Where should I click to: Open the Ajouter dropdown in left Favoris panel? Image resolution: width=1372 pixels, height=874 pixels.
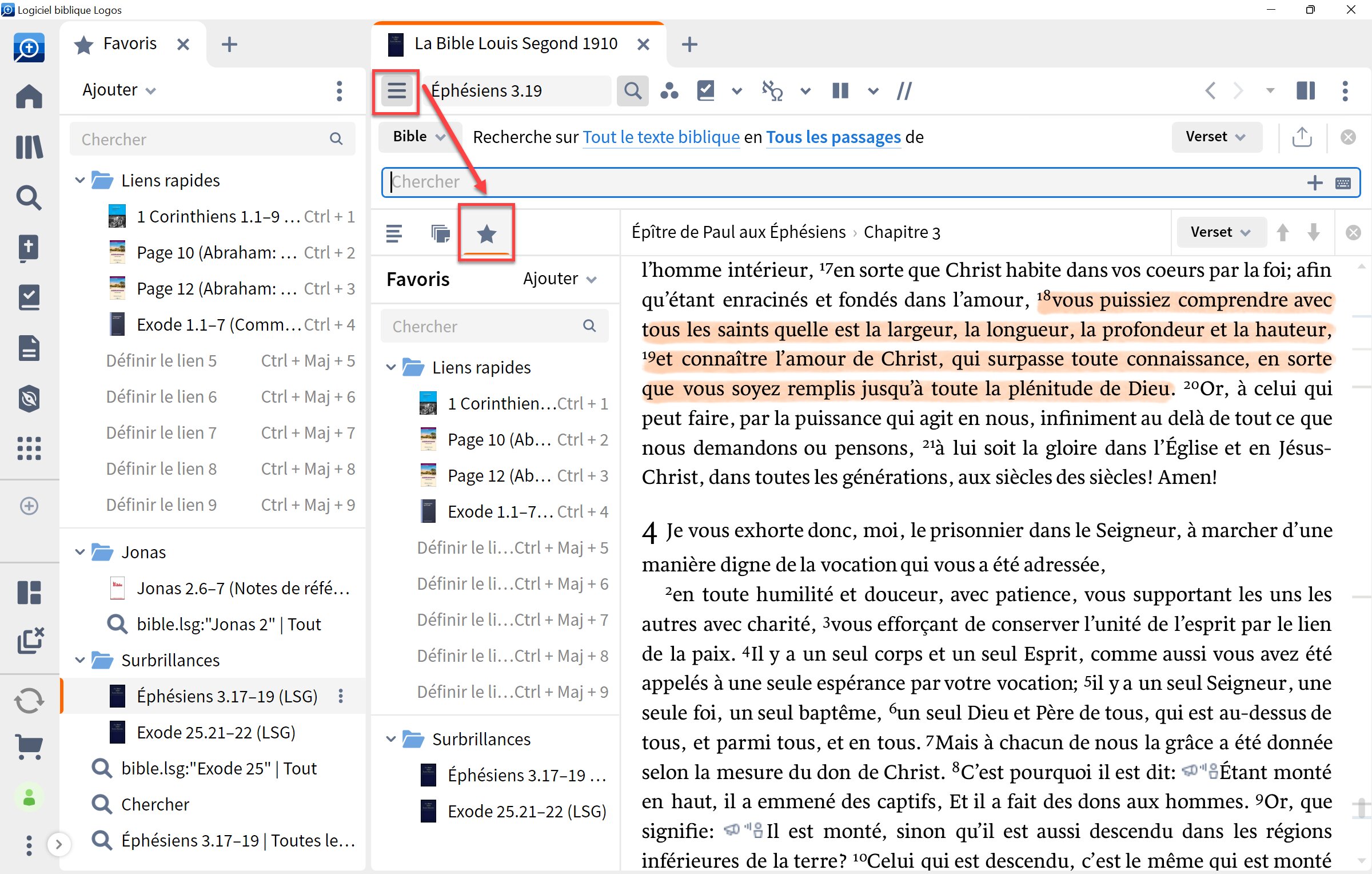point(119,90)
